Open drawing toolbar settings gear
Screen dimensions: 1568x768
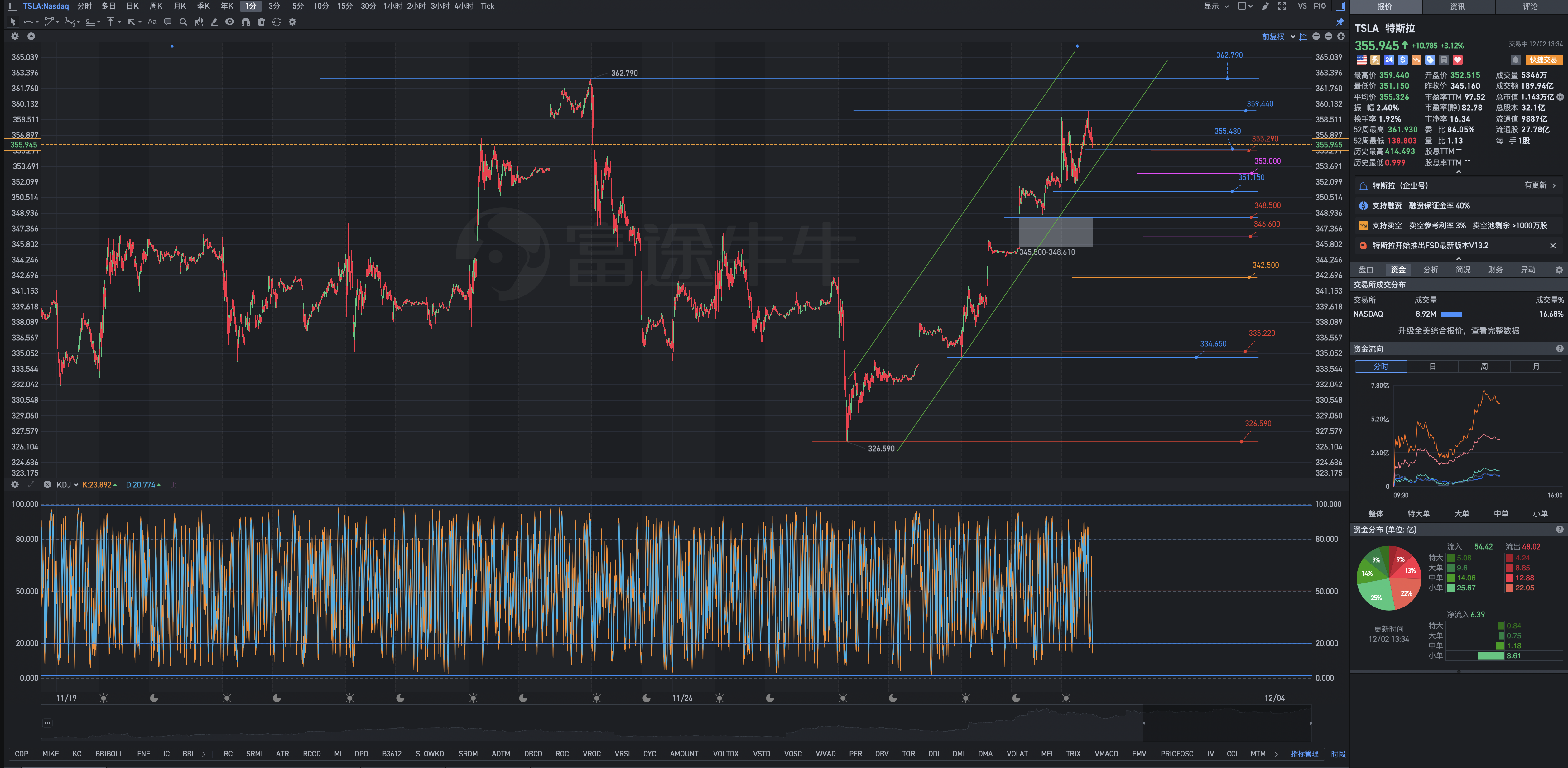pyautogui.click(x=292, y=22)
